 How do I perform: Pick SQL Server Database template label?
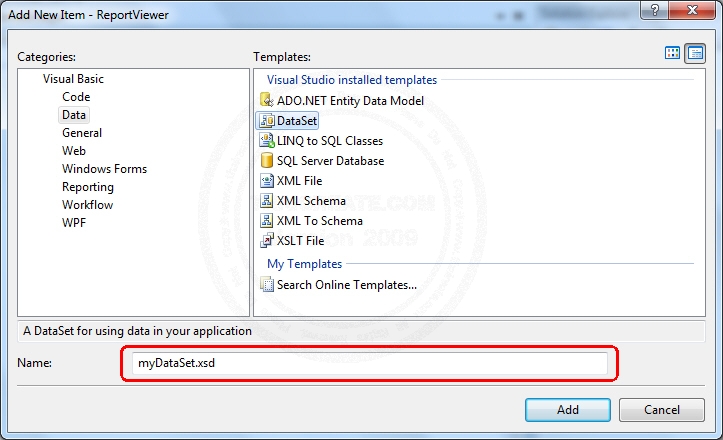click(x=330, y=161)
